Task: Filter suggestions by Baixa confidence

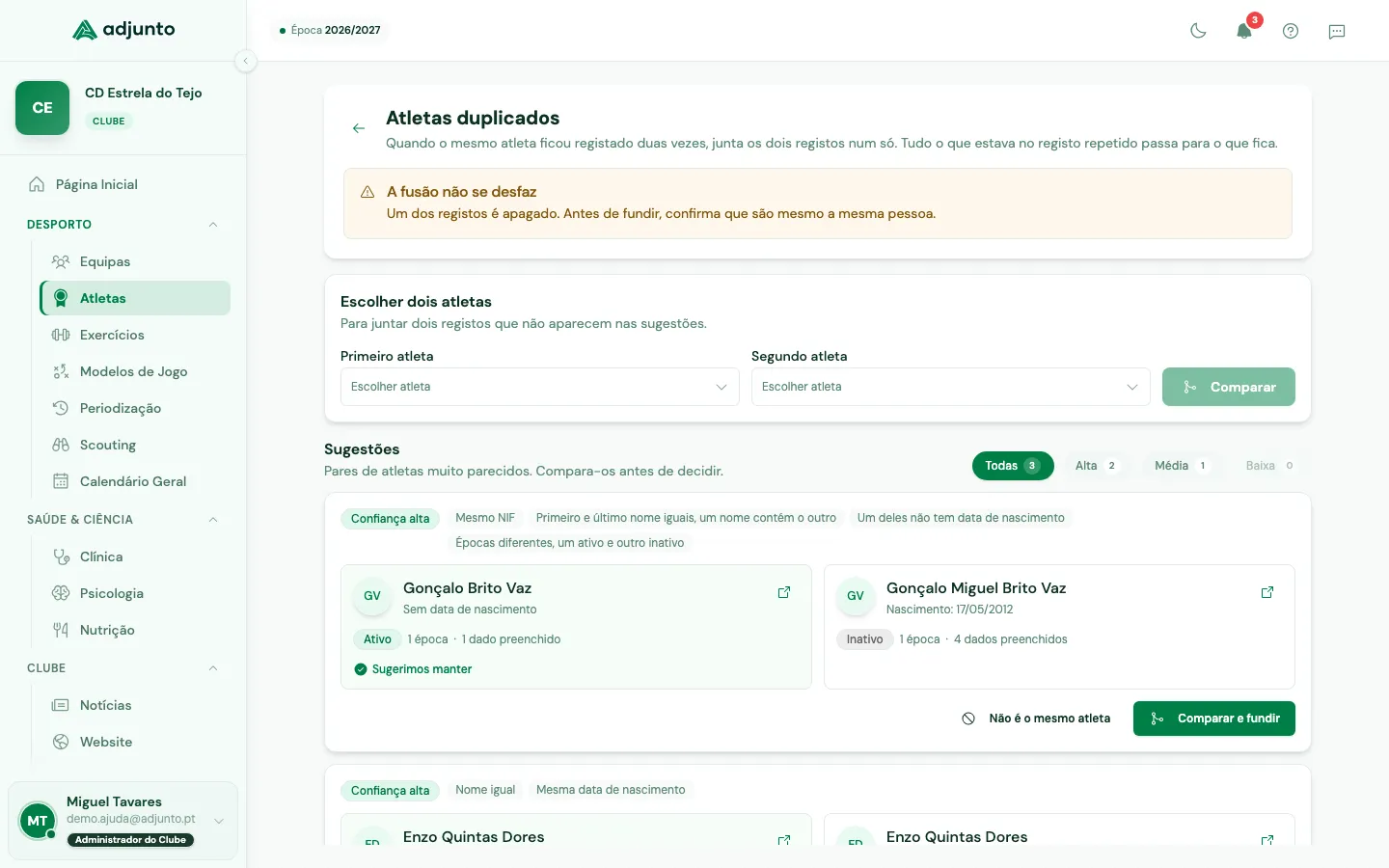Action: (x=1270, y=466)
